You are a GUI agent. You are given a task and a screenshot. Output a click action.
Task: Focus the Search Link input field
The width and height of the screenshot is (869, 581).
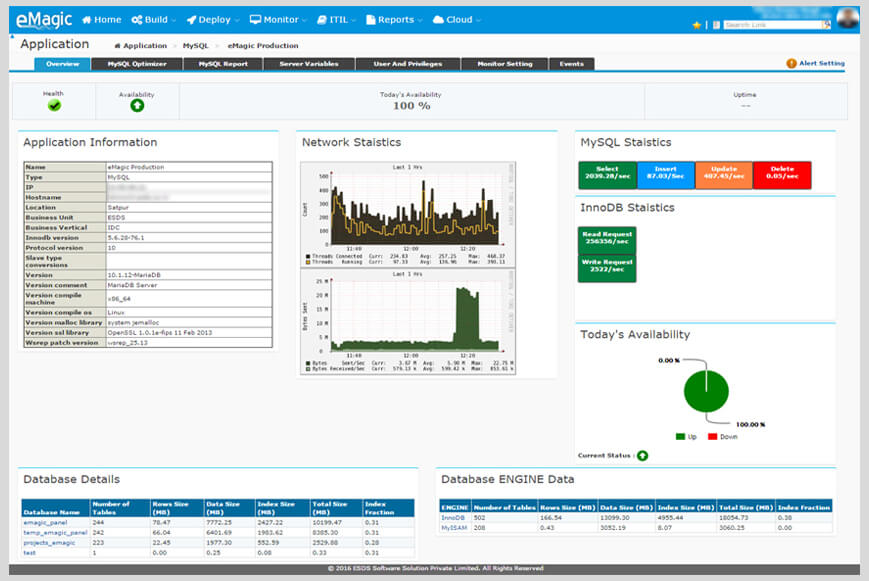[773, 25]
